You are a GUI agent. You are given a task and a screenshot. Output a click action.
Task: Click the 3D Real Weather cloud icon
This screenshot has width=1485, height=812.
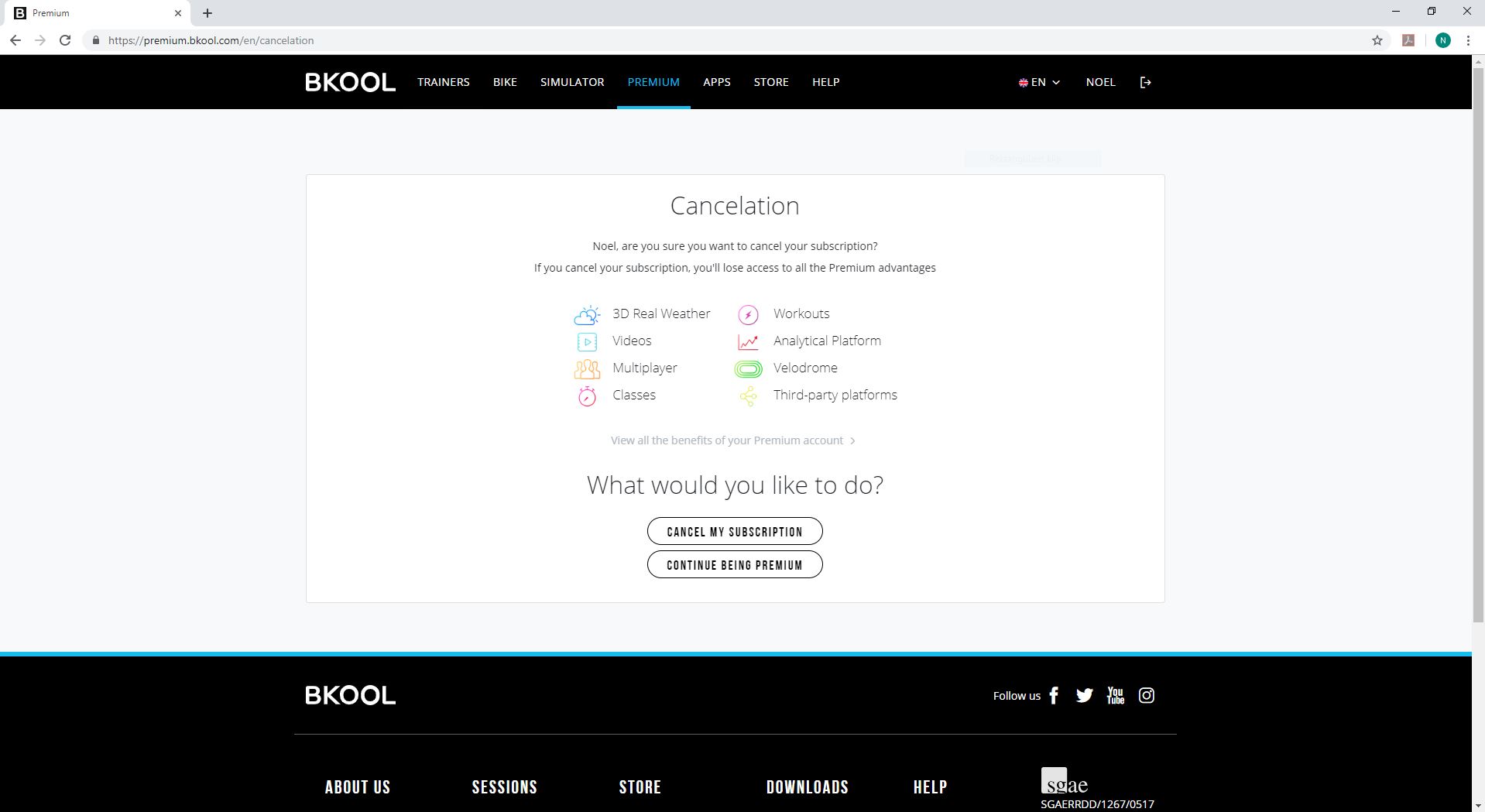click(587, 314)
